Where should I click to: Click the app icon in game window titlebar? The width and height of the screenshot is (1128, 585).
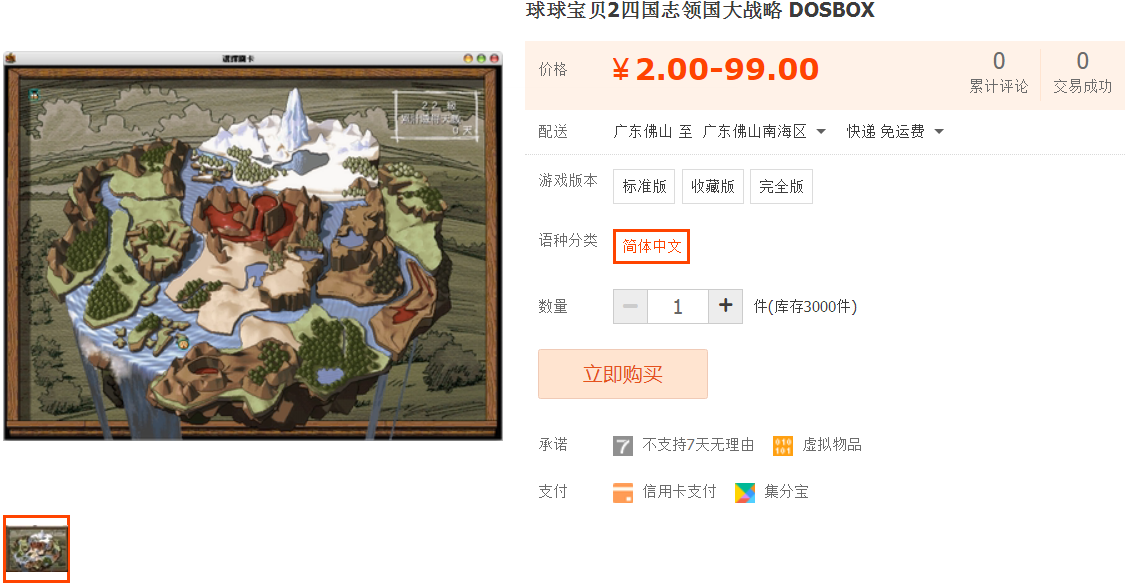11,58
